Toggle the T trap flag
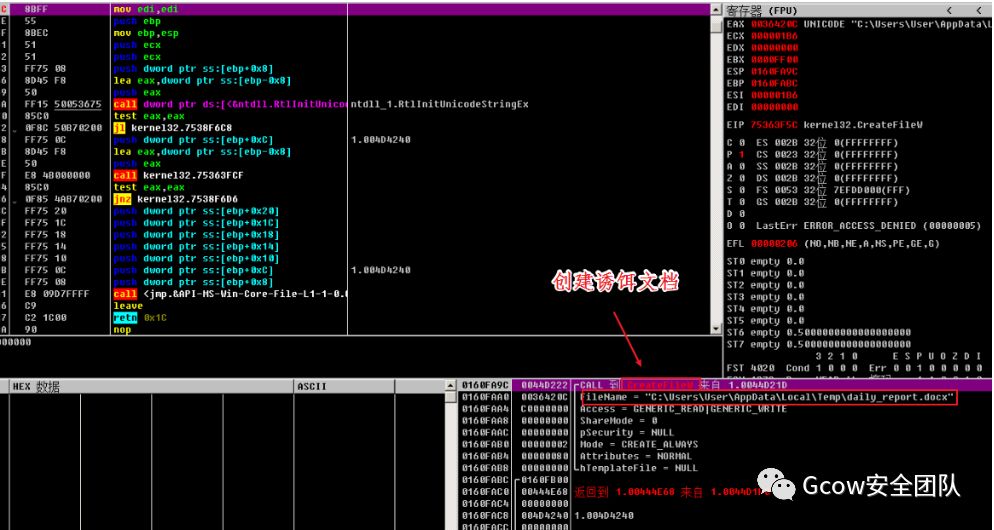 742,202
